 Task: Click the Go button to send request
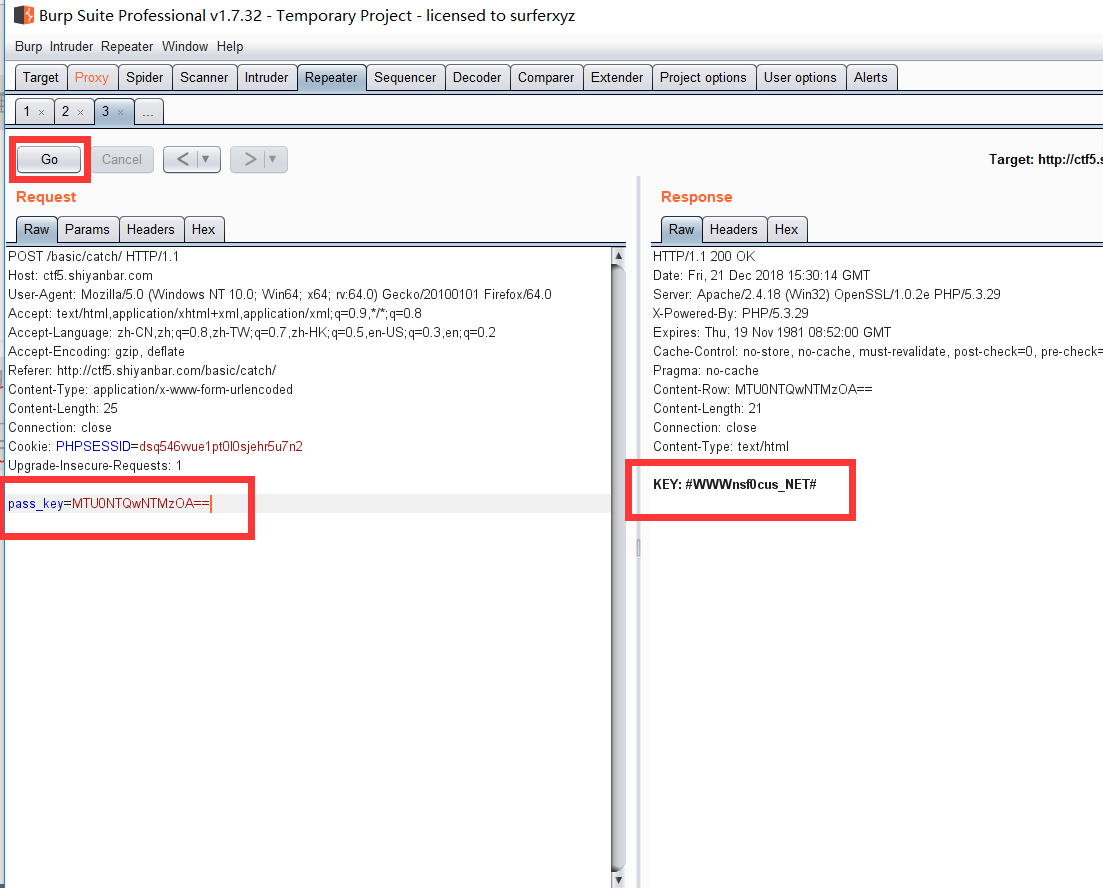[x=49, y=159]
